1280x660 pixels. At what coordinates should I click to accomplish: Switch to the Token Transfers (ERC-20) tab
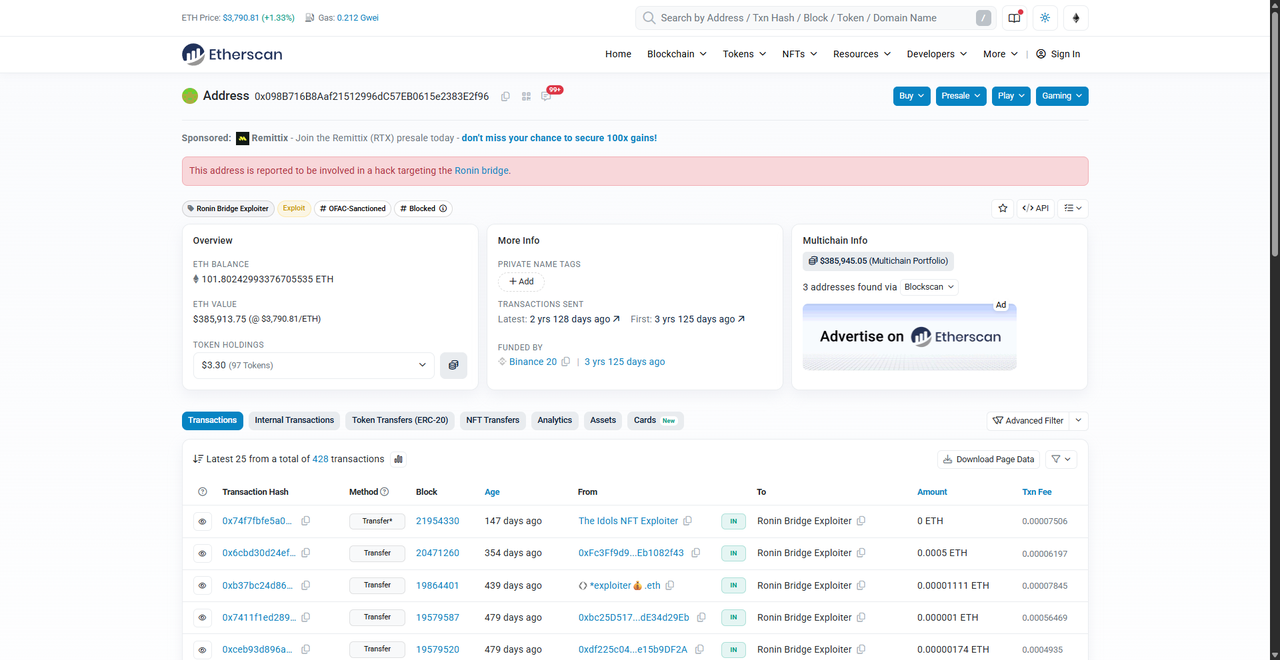coord(400,420)
